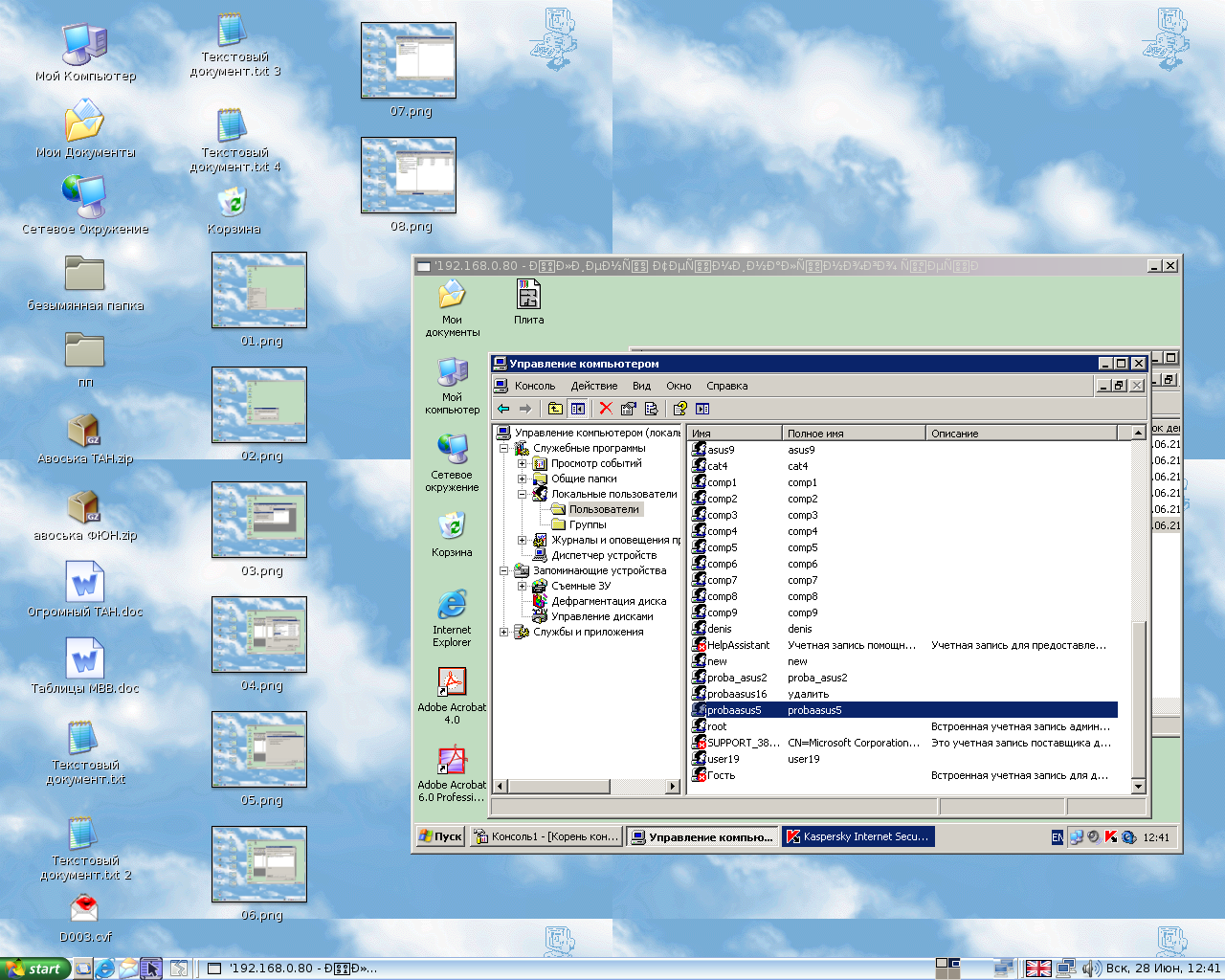
Task: Click the Help toolbar icon
Action: [679, 409]
